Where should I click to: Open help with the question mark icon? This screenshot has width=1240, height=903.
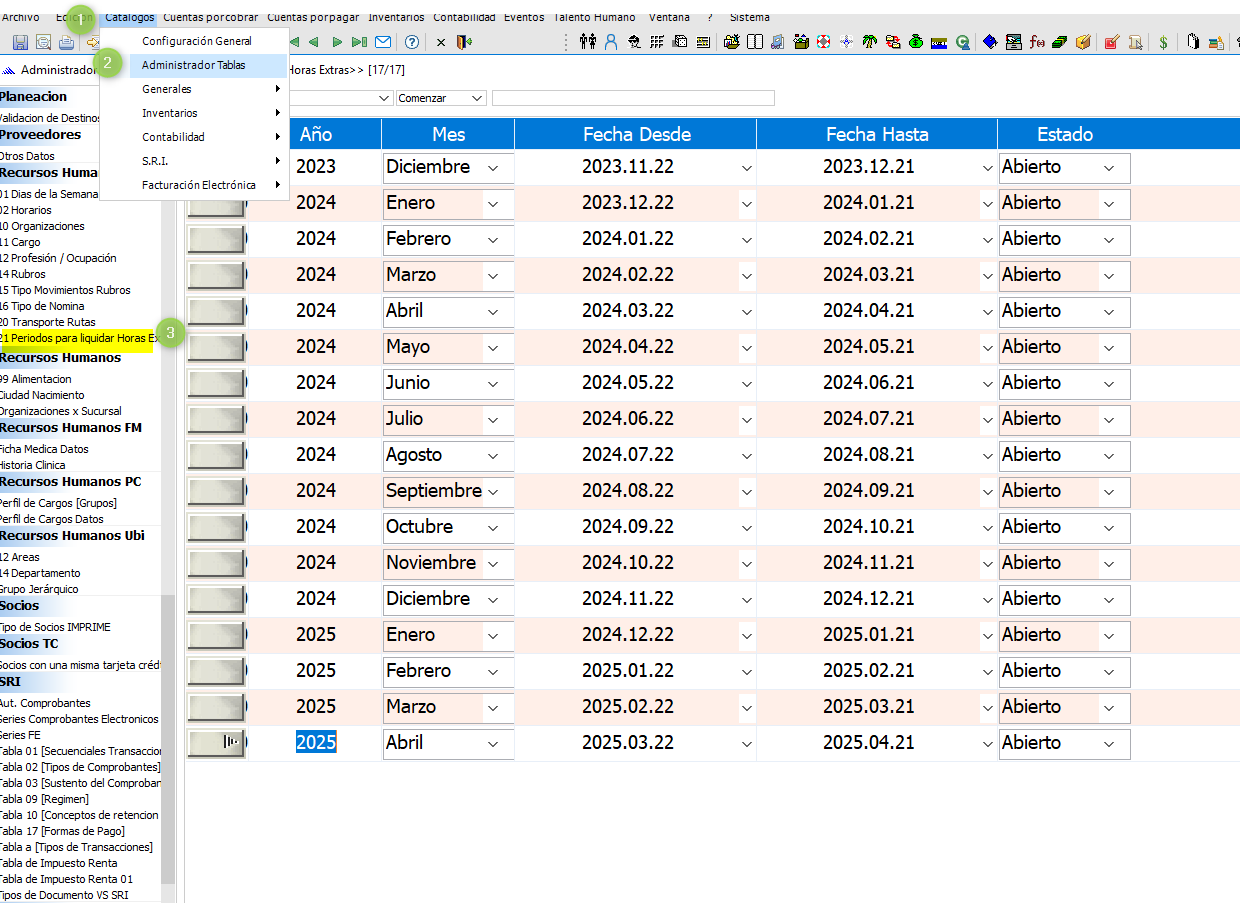(x=411, y=42)
